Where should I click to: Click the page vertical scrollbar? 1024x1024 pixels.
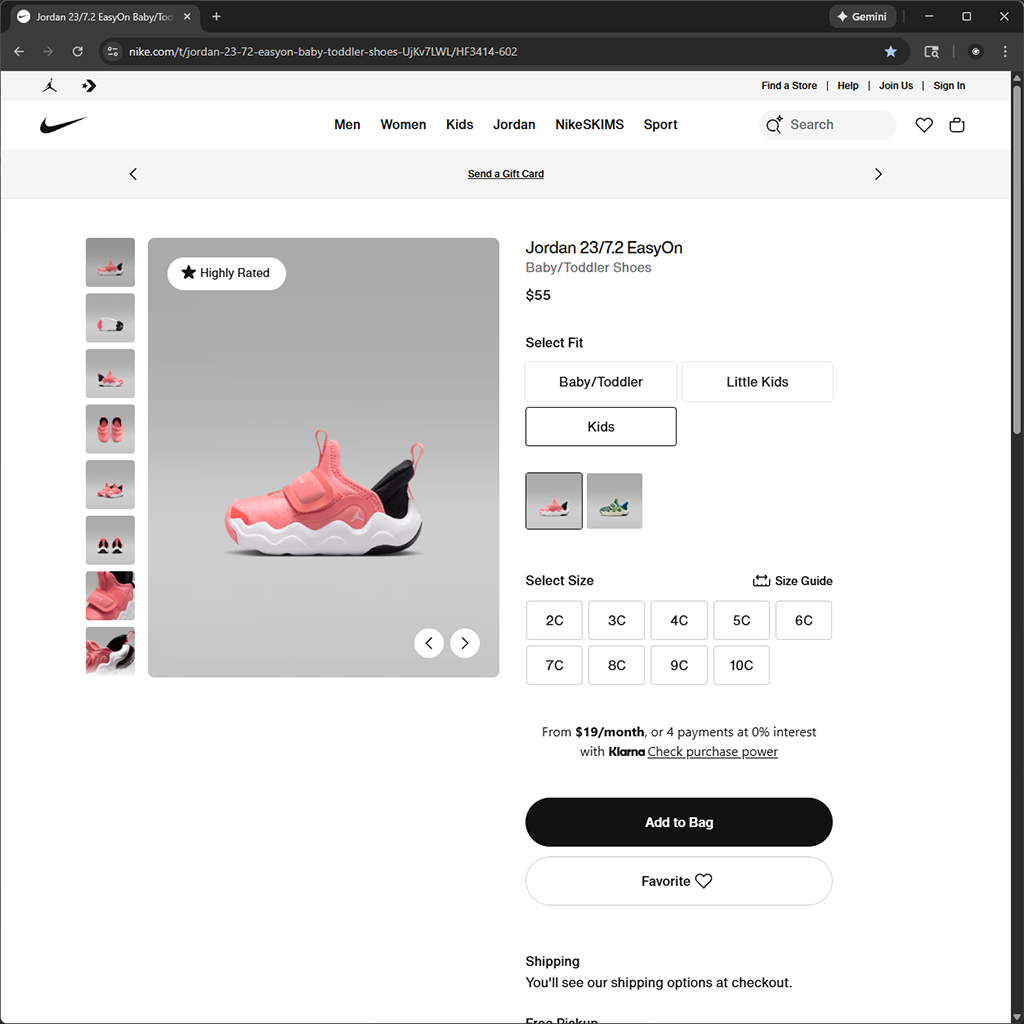(1017, 261)
